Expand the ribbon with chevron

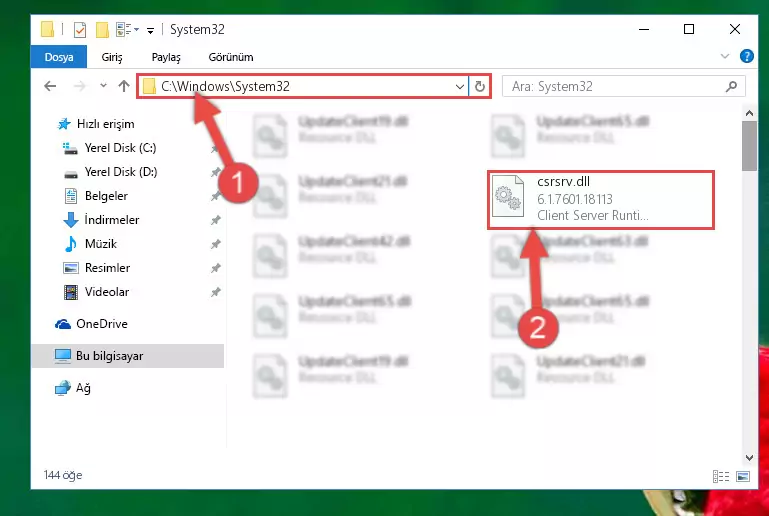point(725,56)
